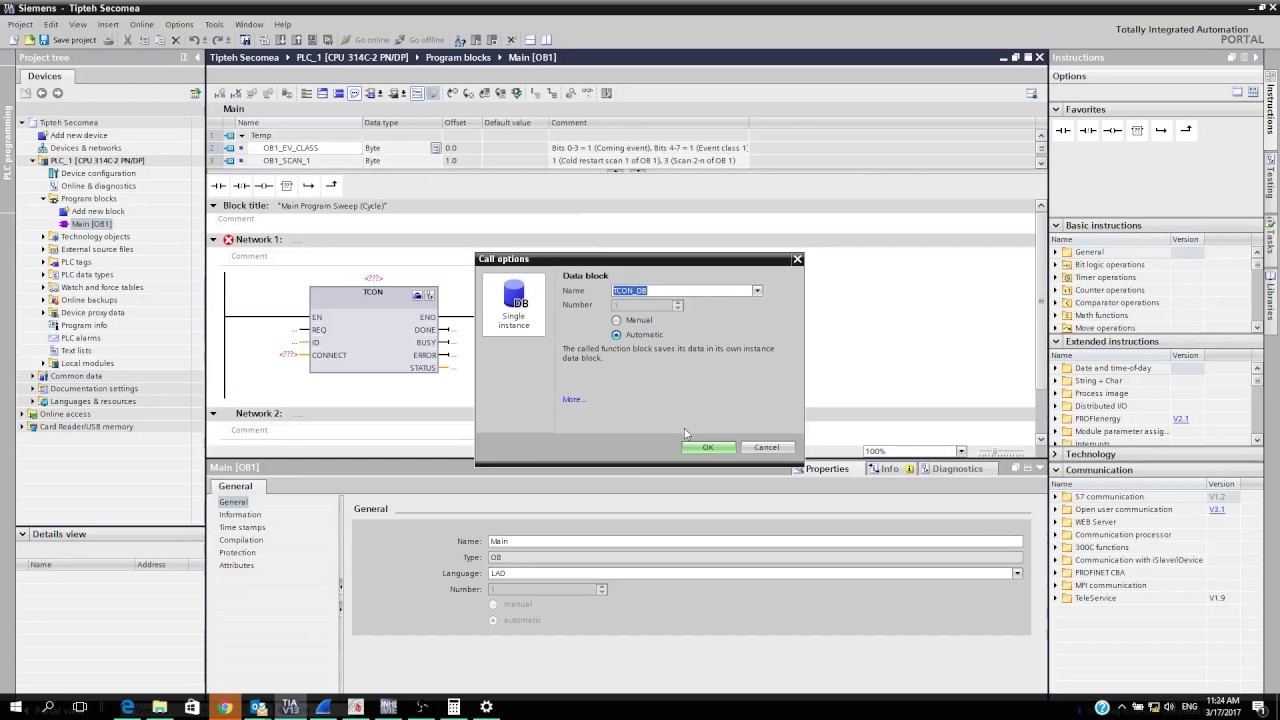The image size is (1280, 720).
Task: Click the Save project toolbar icon
Action: [44, 40]
